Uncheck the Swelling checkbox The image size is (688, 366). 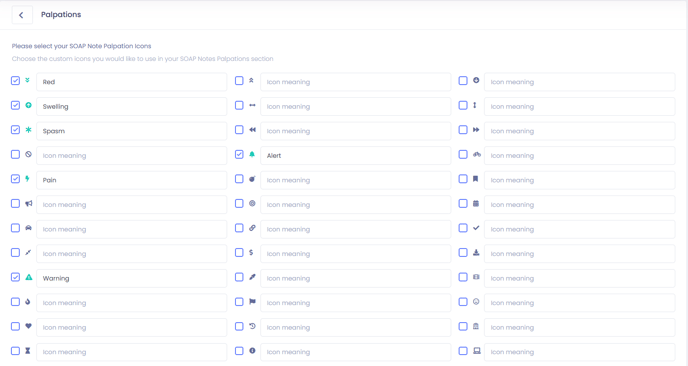coord(15,105)
